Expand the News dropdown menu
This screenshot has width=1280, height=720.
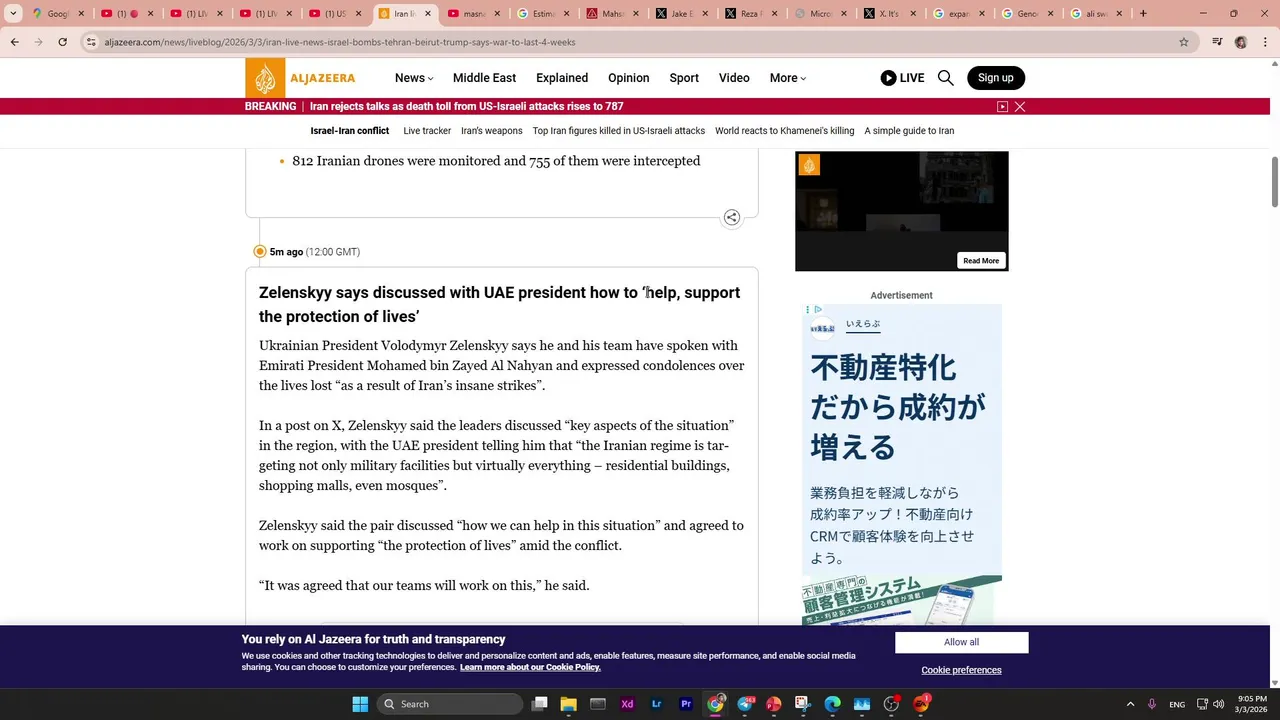(x=414, y=78)
